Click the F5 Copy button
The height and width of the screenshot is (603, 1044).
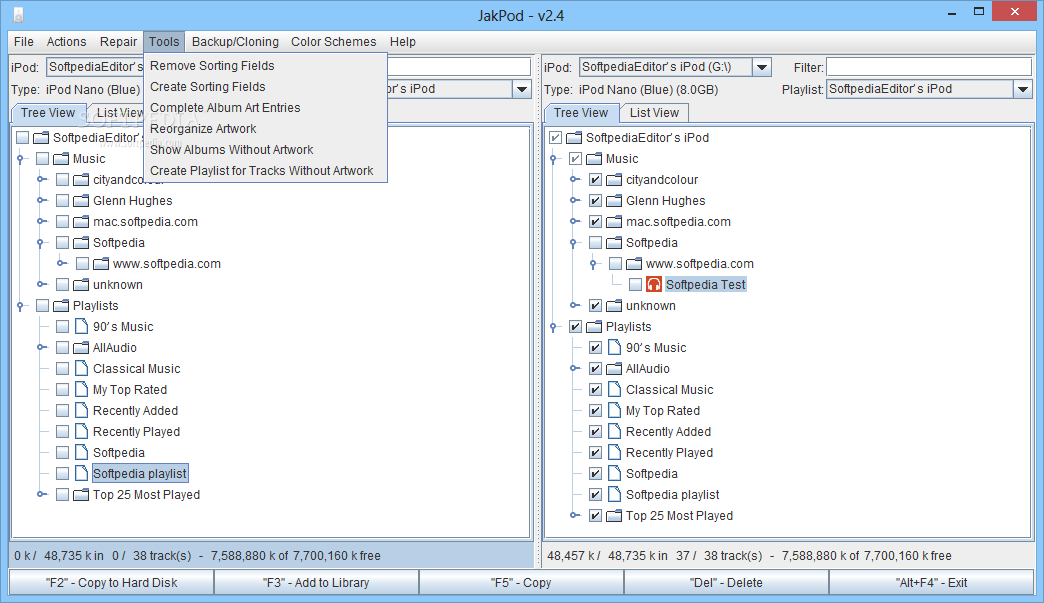click(x=521, y=583)
